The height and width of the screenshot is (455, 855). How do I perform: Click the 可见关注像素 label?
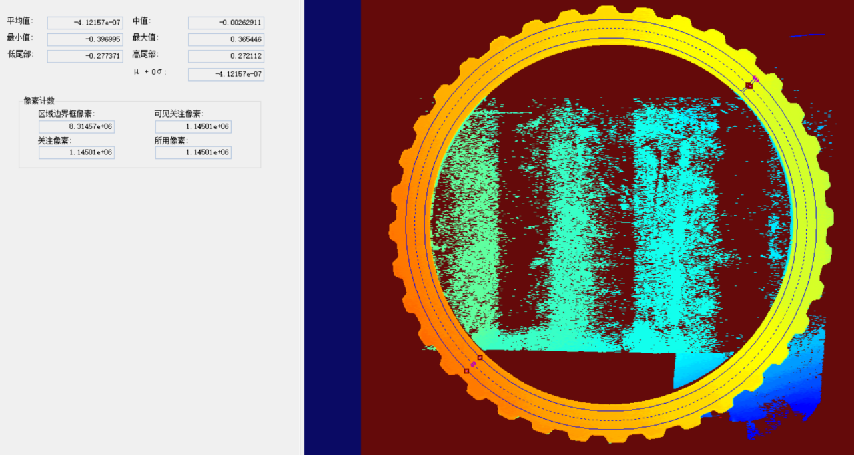pyautogui.click(x=179, y=114)
